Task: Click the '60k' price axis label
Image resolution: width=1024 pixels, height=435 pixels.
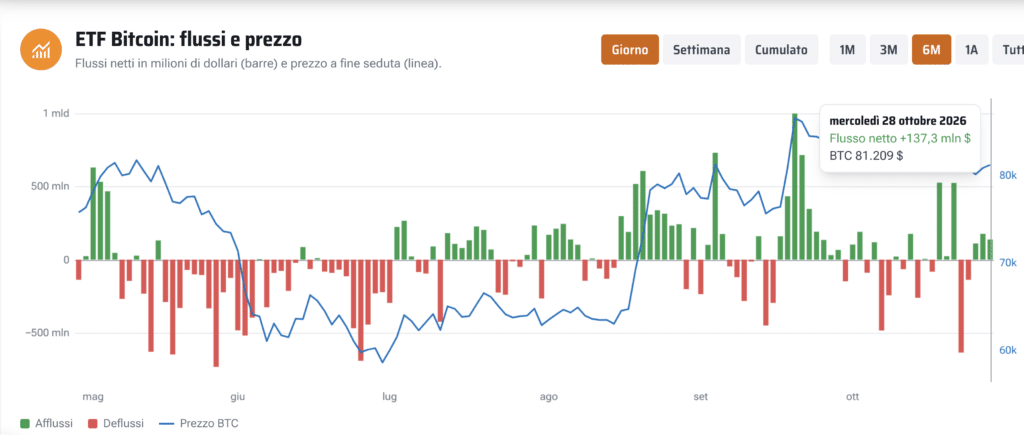Action: [1008, 350]
